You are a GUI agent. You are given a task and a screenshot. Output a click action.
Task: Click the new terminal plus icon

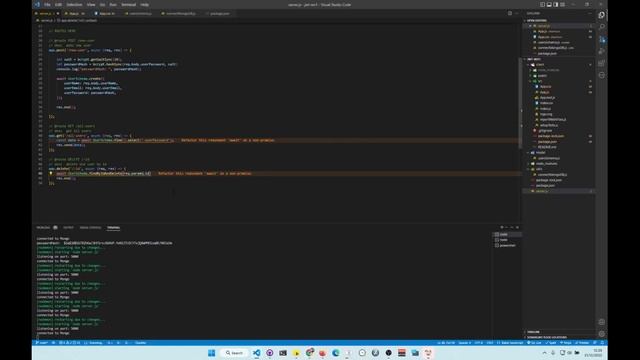pos(502,227)
